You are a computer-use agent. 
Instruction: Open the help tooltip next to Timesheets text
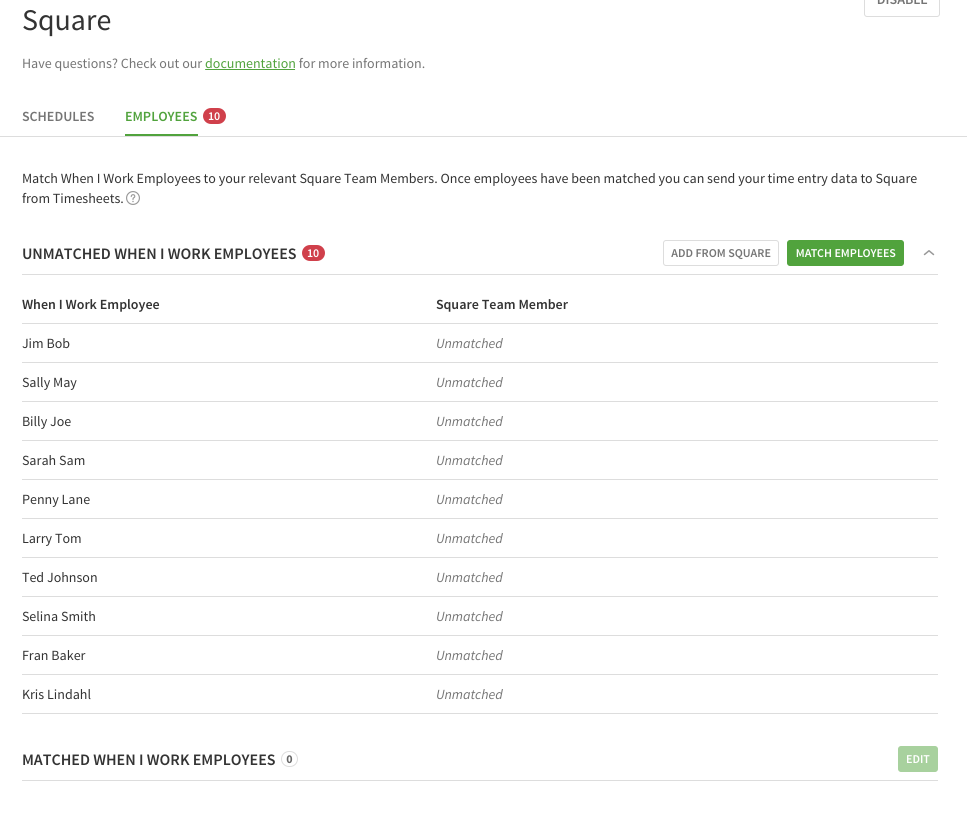[x=133, y=198]
